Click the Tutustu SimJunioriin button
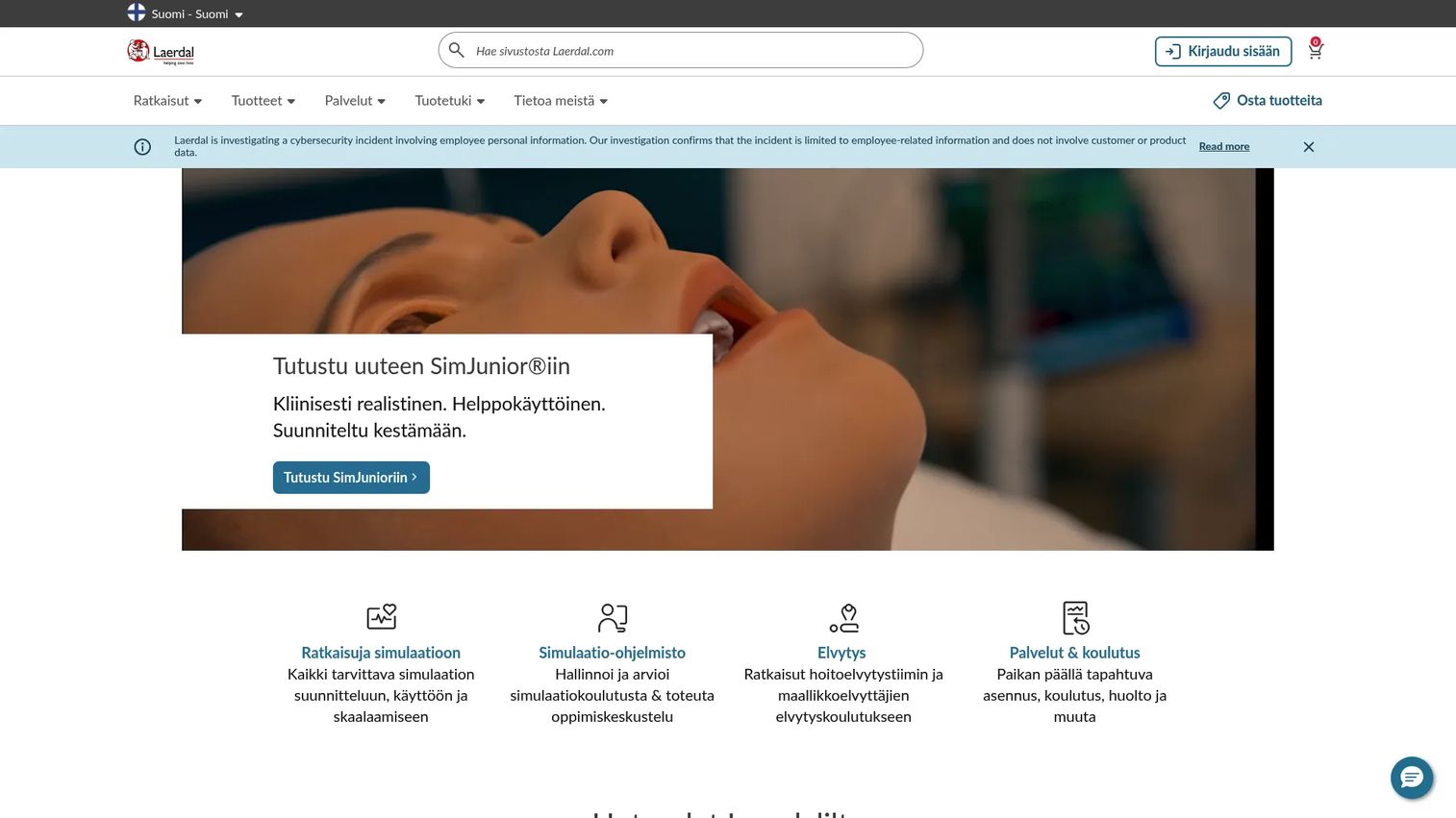 (351, 478)
